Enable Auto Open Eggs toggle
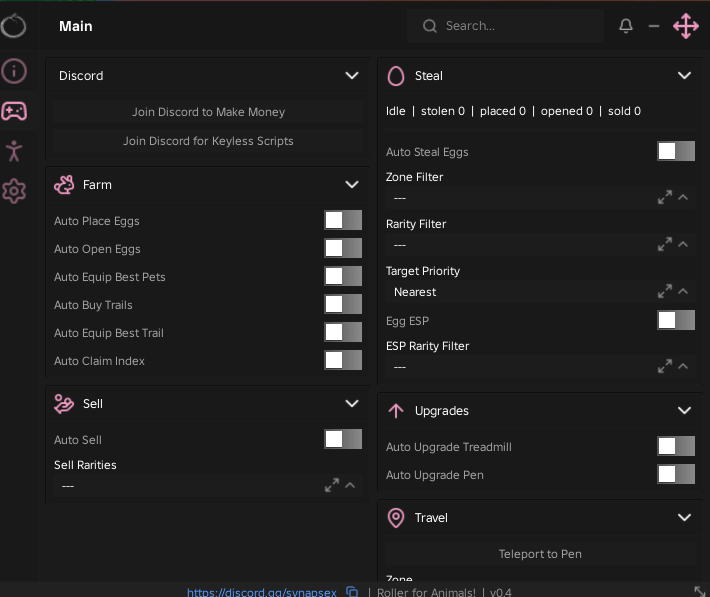710x597 pixels. point(343,249)
